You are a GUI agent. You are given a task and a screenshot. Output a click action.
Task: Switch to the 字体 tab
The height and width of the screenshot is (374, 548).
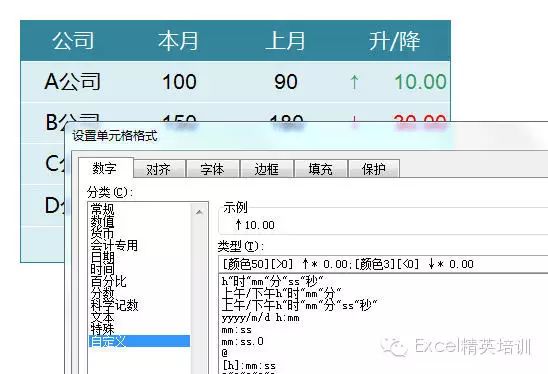(x=213, y=169)
